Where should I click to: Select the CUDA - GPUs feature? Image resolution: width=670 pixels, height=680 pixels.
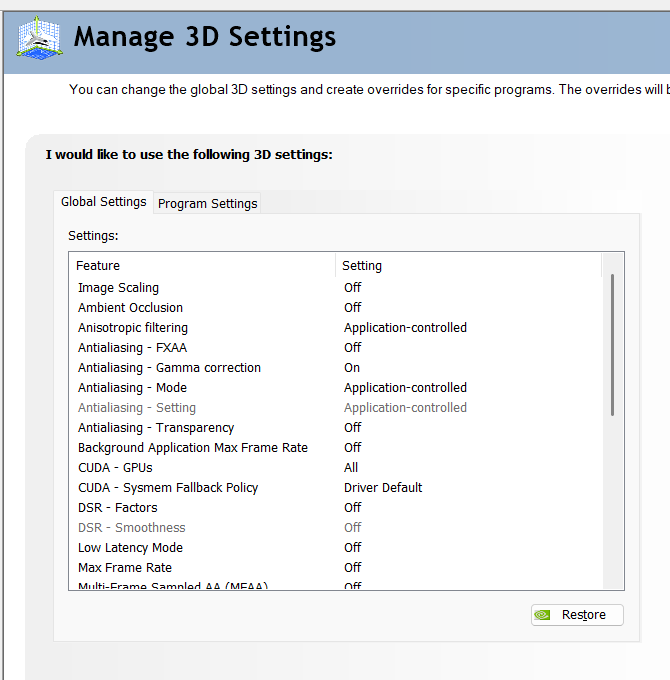[115, 468]
